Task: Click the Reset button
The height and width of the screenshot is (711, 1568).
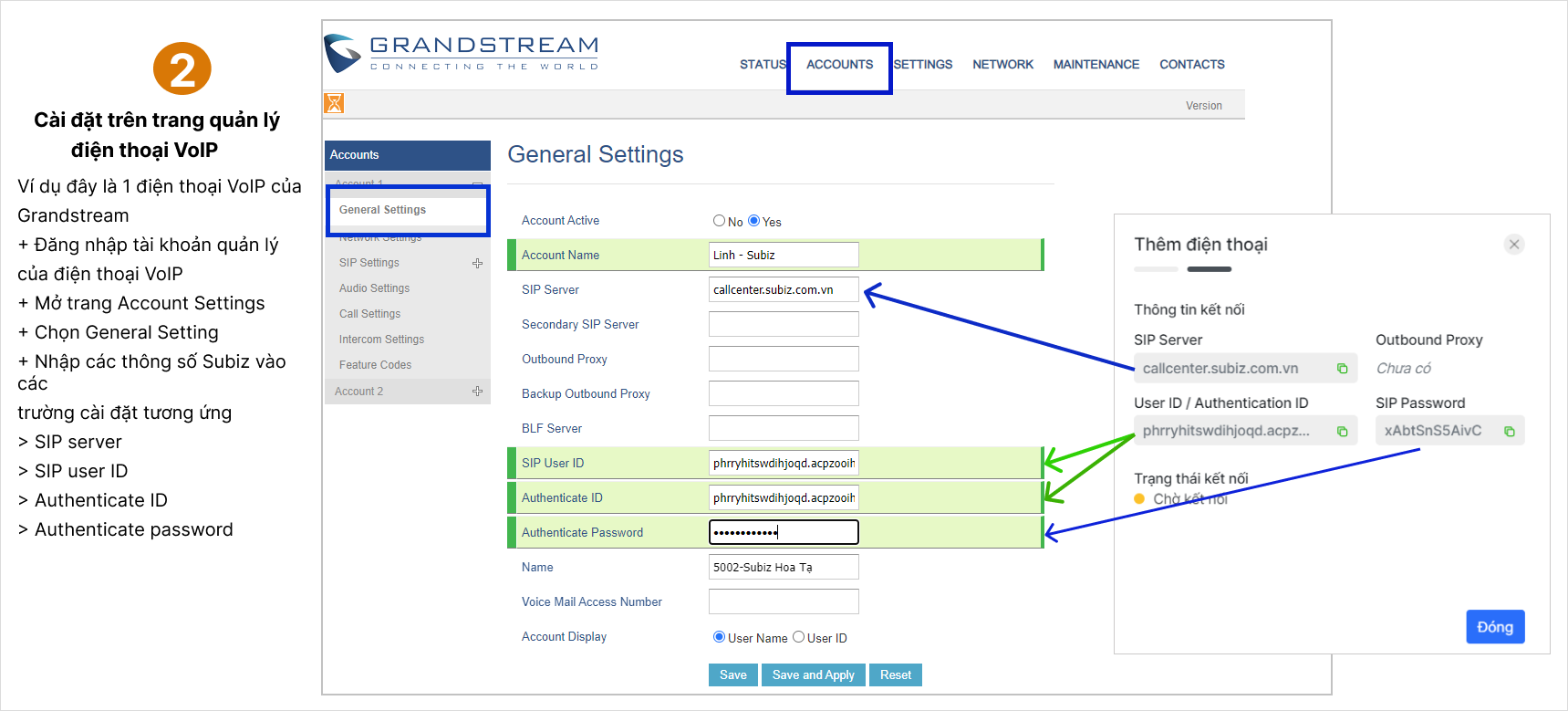Action: pyautogui.click(x=895, y=675)
